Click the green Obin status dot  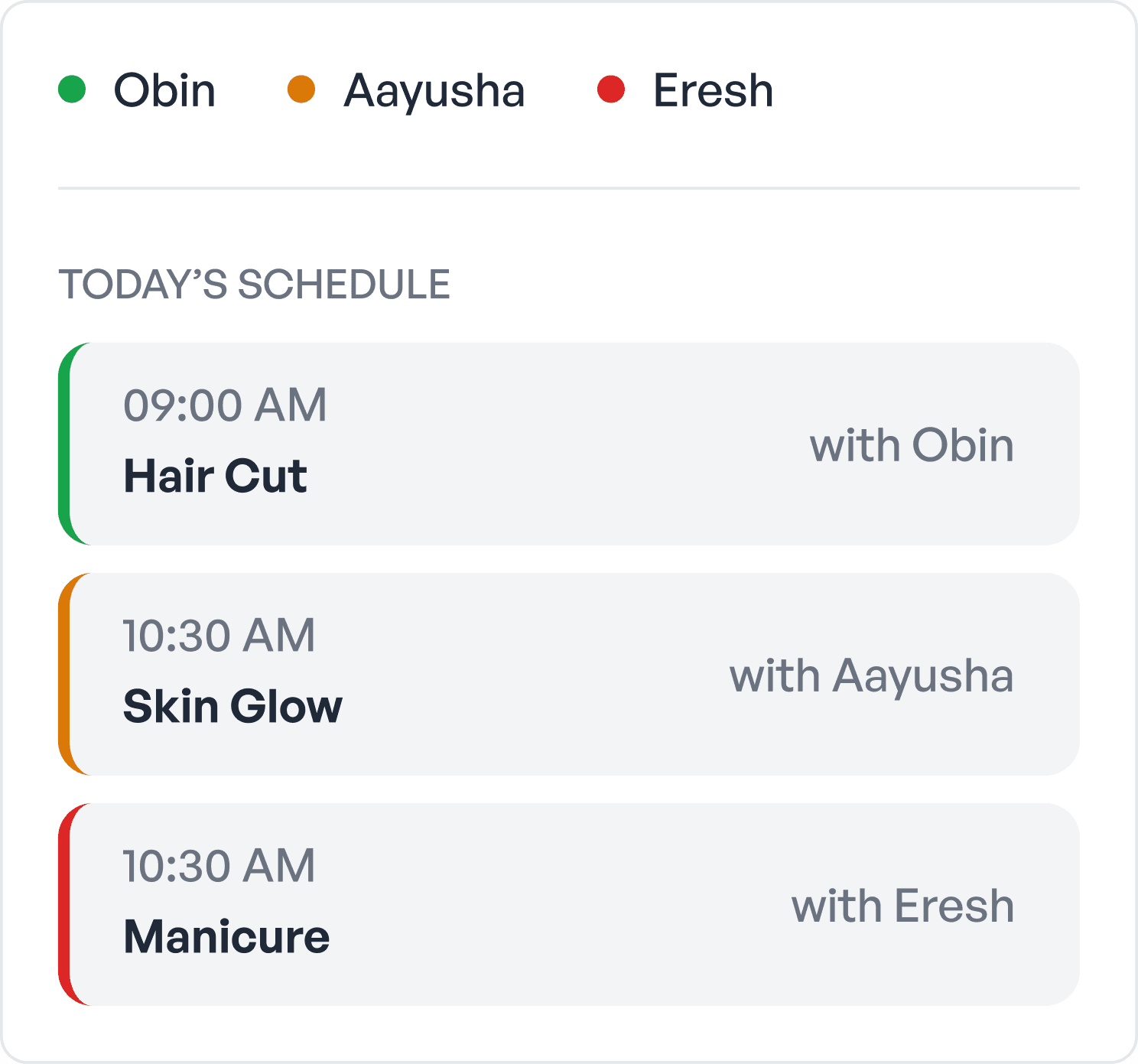73,89
